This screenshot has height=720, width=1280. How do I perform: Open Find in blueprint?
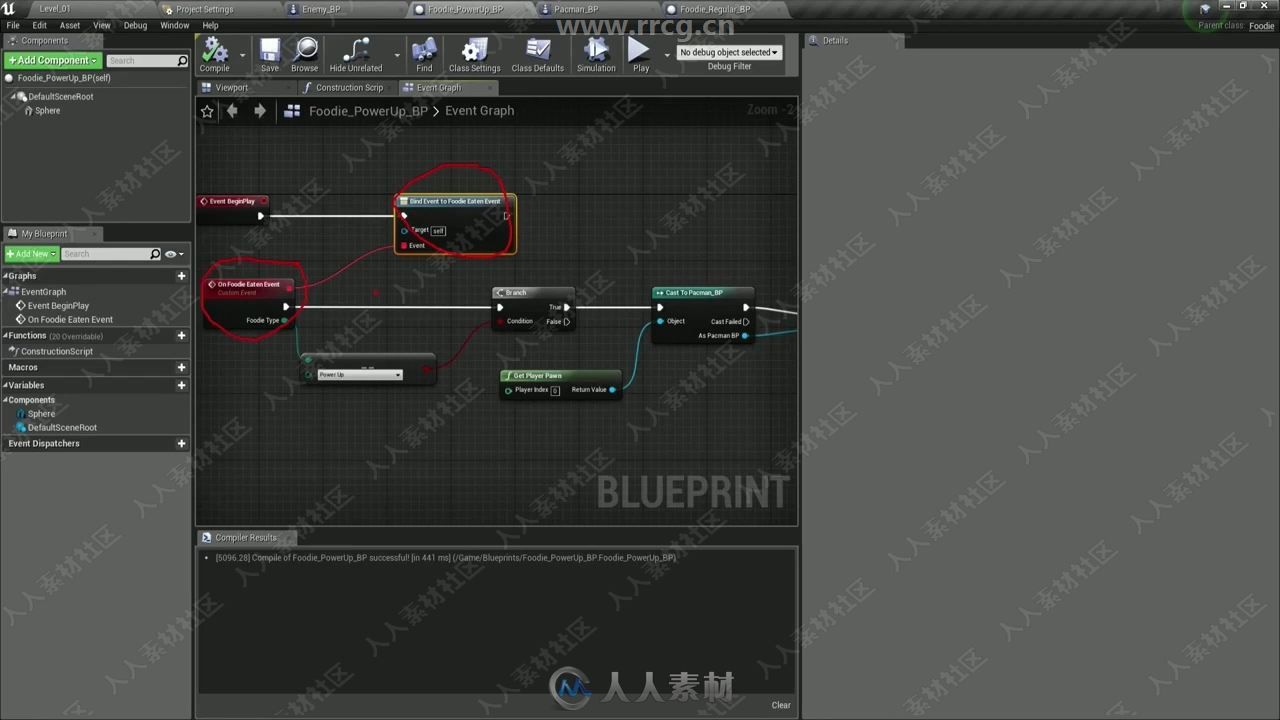pyautogui.click(x=424, y=55)
